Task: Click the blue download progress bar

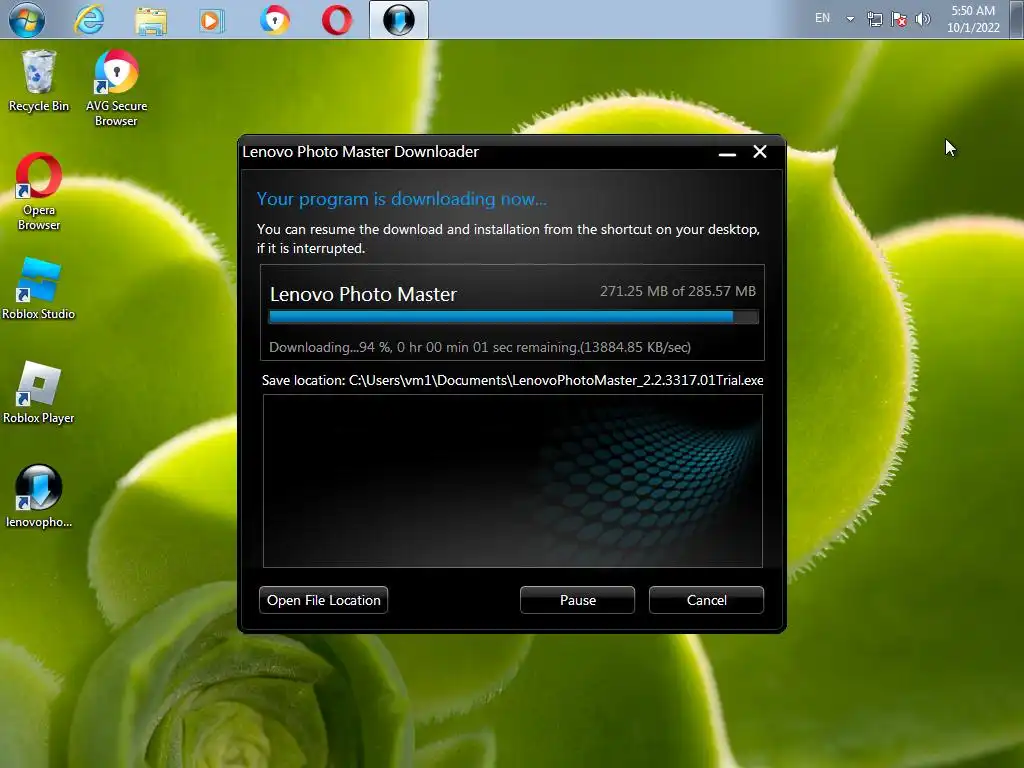Action: click(x=513, y=317)
